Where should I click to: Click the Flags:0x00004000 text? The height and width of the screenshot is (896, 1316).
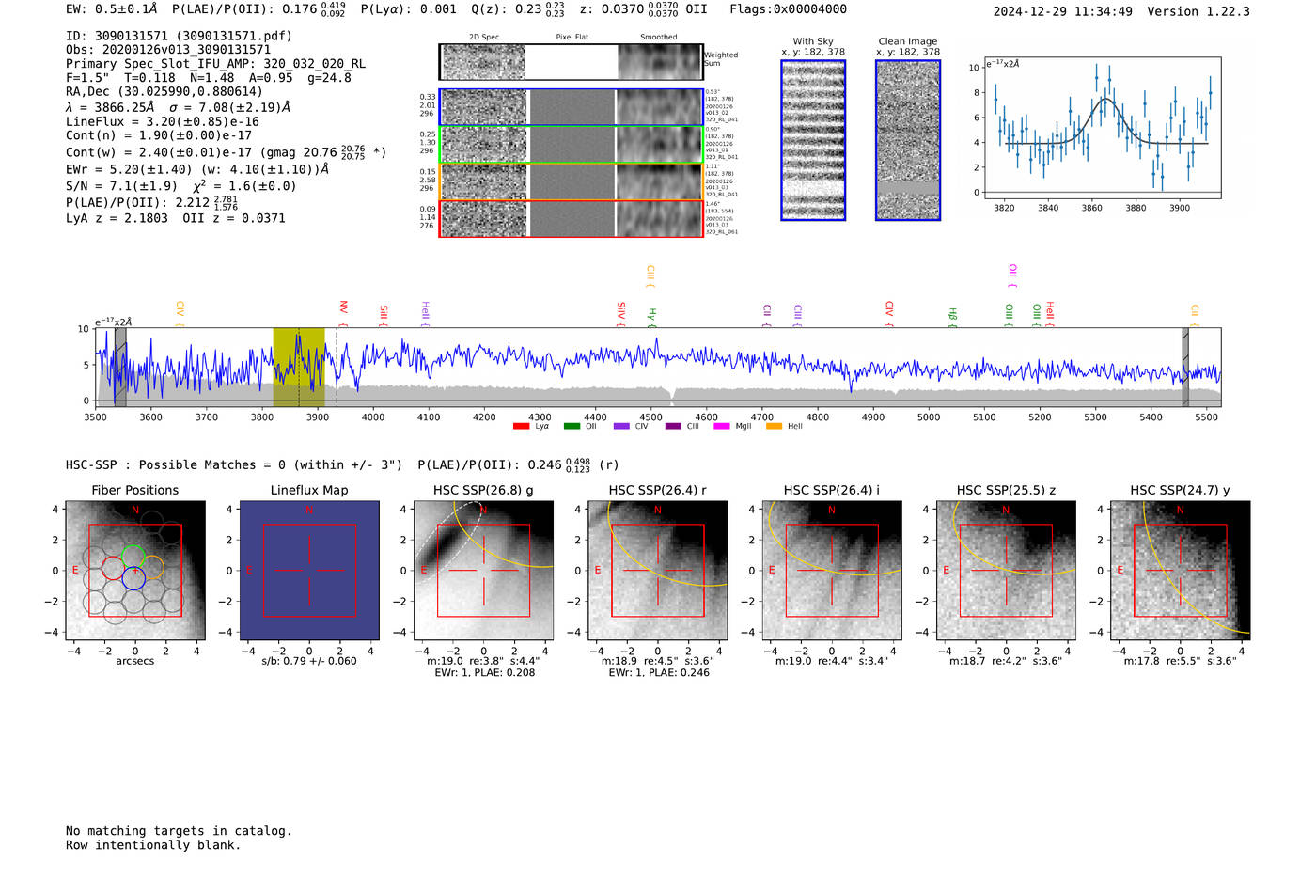(x=788, y=9)
